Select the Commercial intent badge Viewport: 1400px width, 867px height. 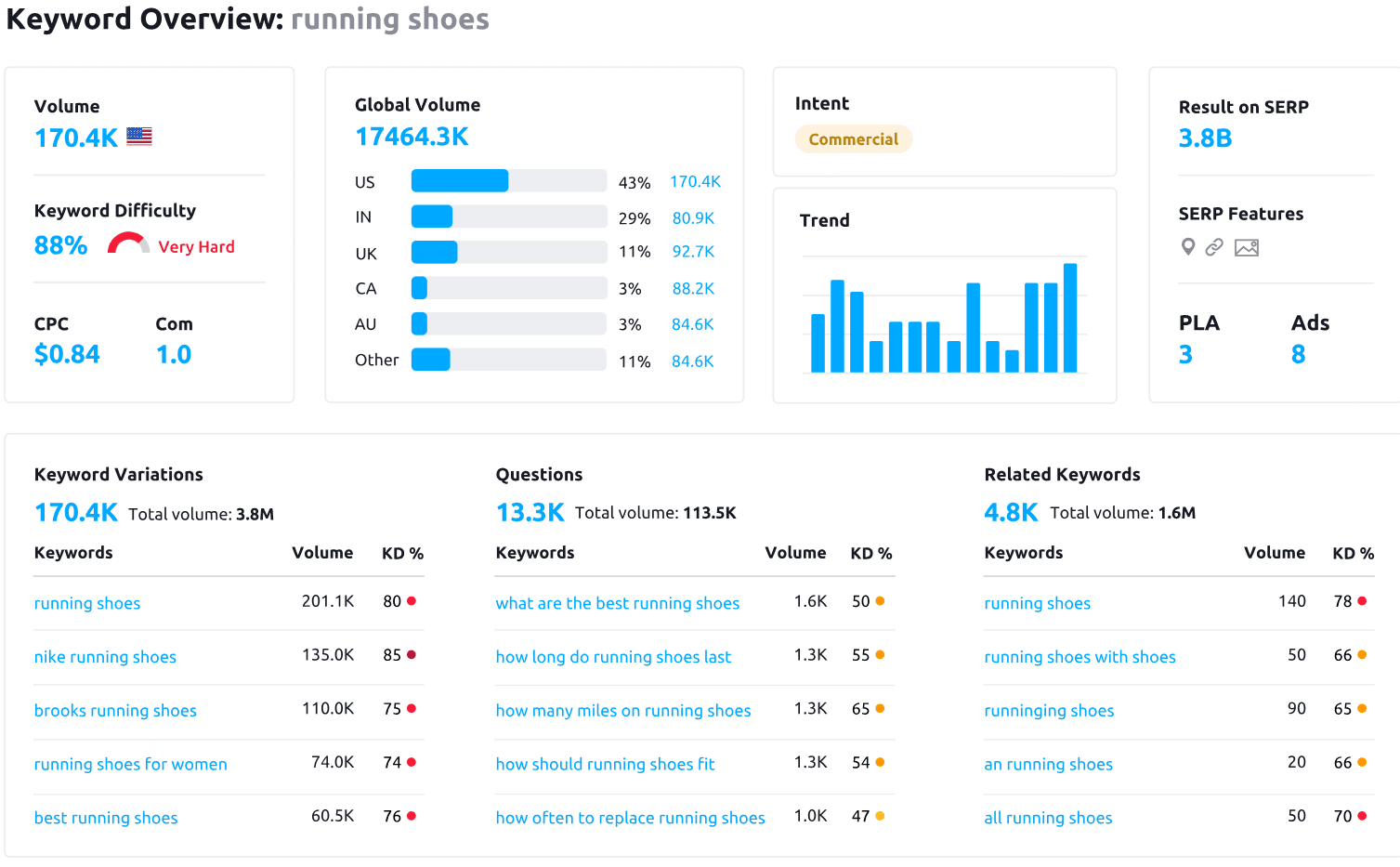853,138
